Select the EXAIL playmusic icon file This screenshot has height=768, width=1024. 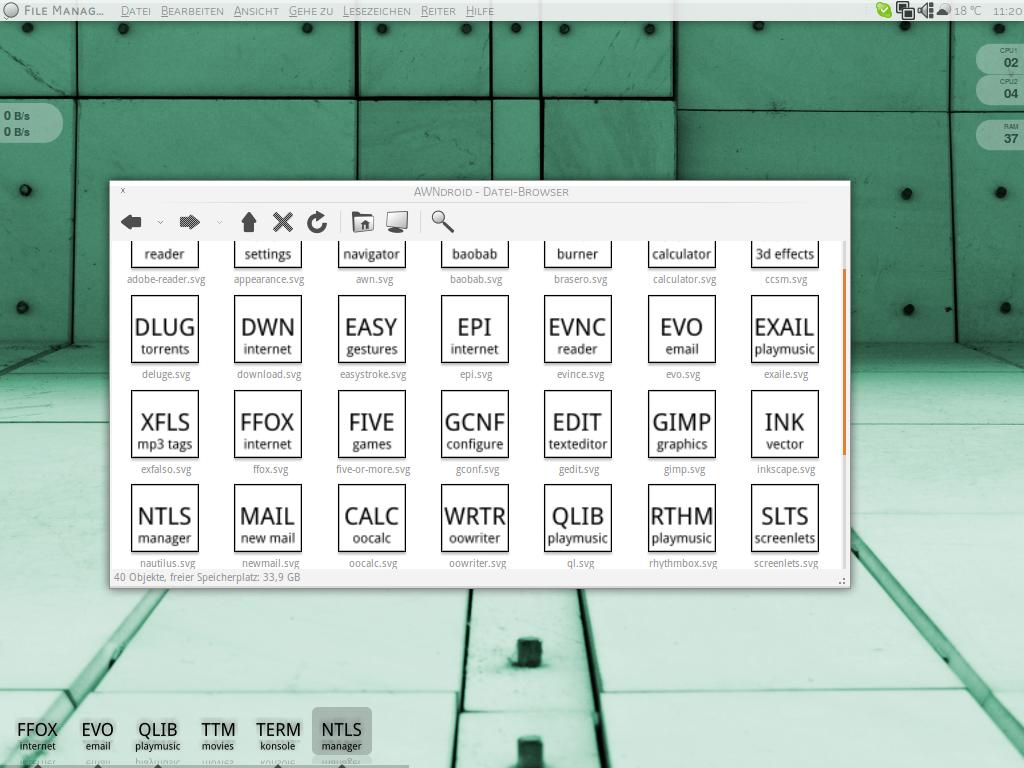pos(785,329)
